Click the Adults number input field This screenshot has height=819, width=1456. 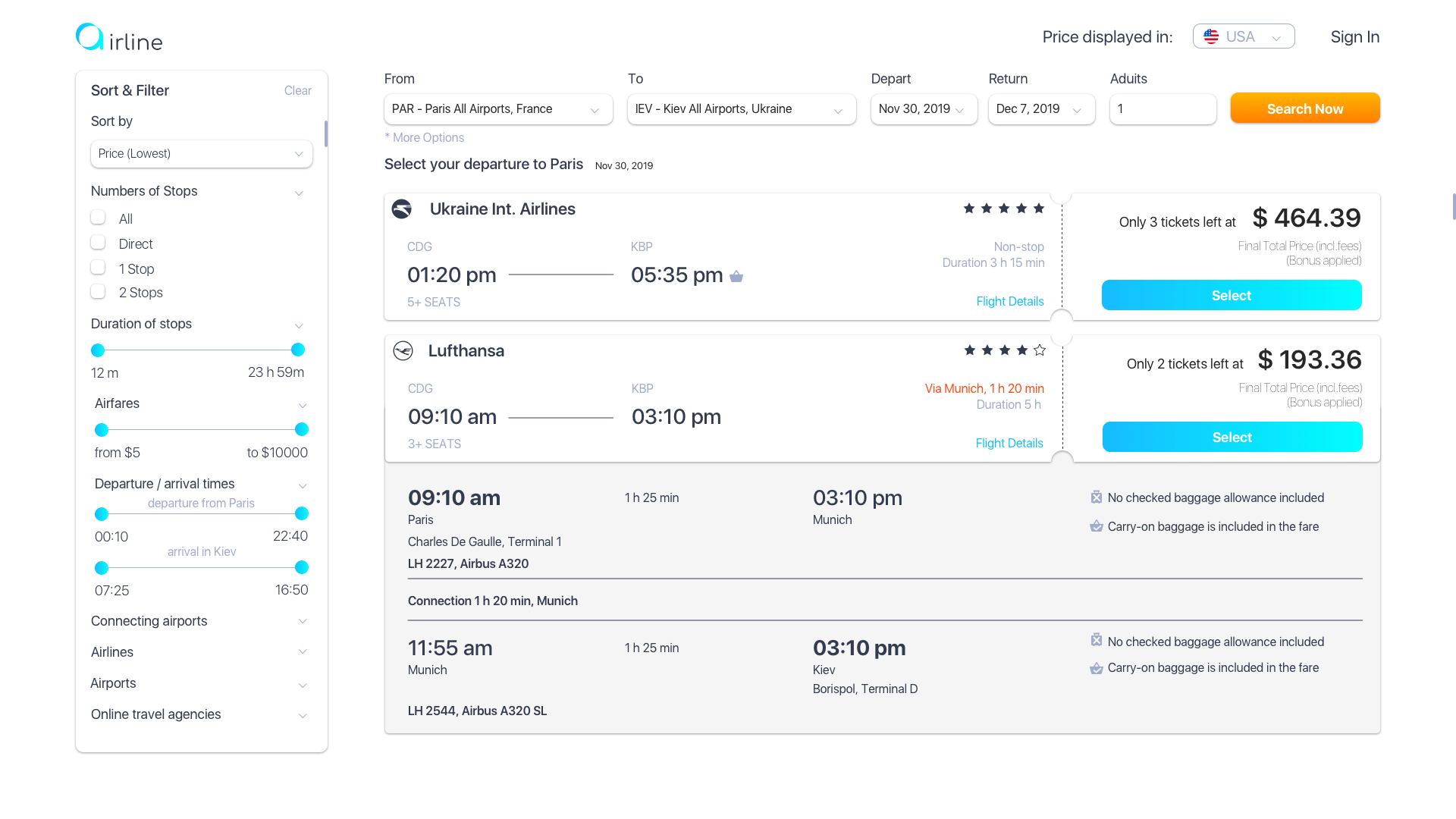(1163, 109)
